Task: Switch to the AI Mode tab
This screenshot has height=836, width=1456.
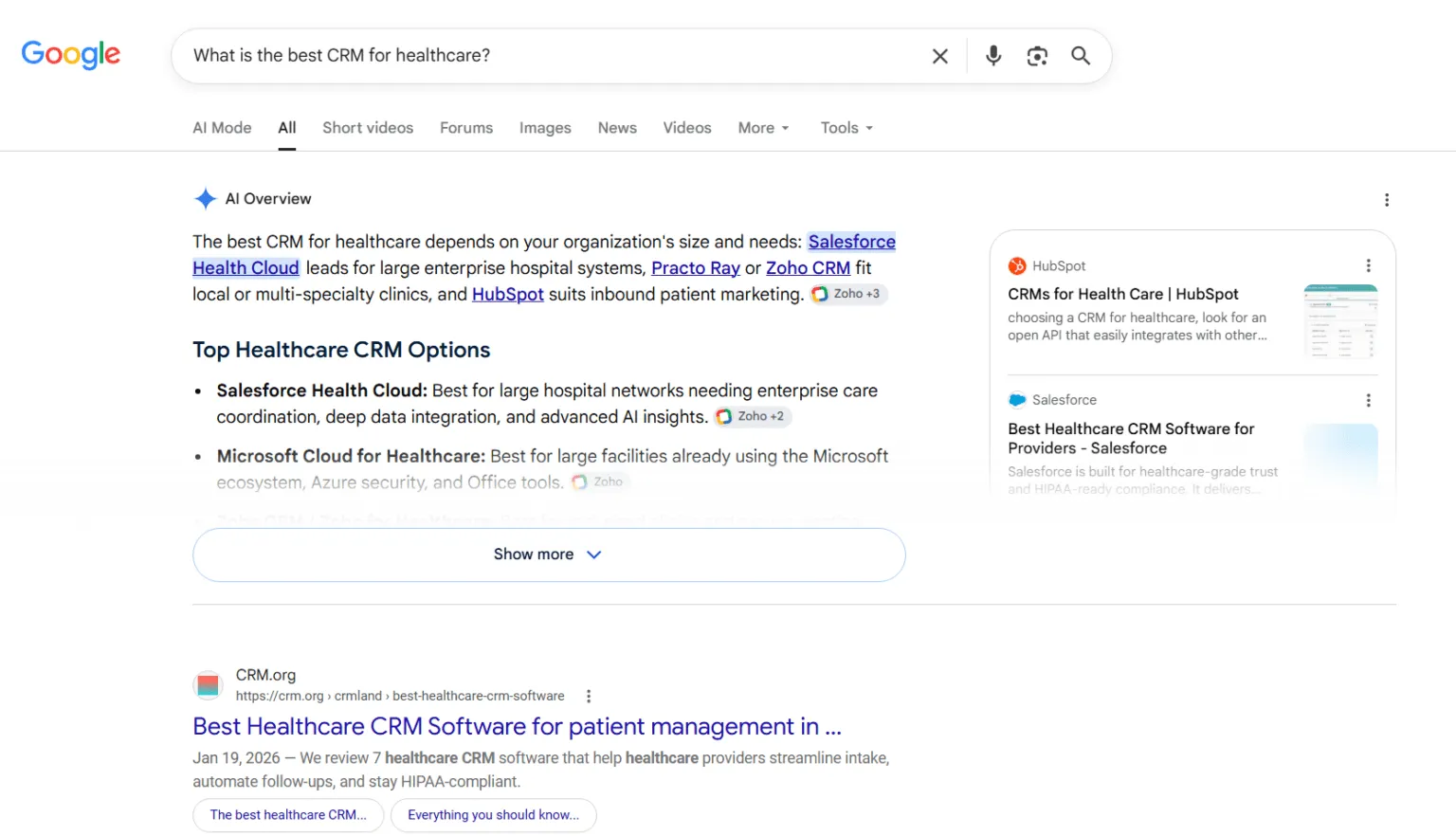Action: coord(222,128)
